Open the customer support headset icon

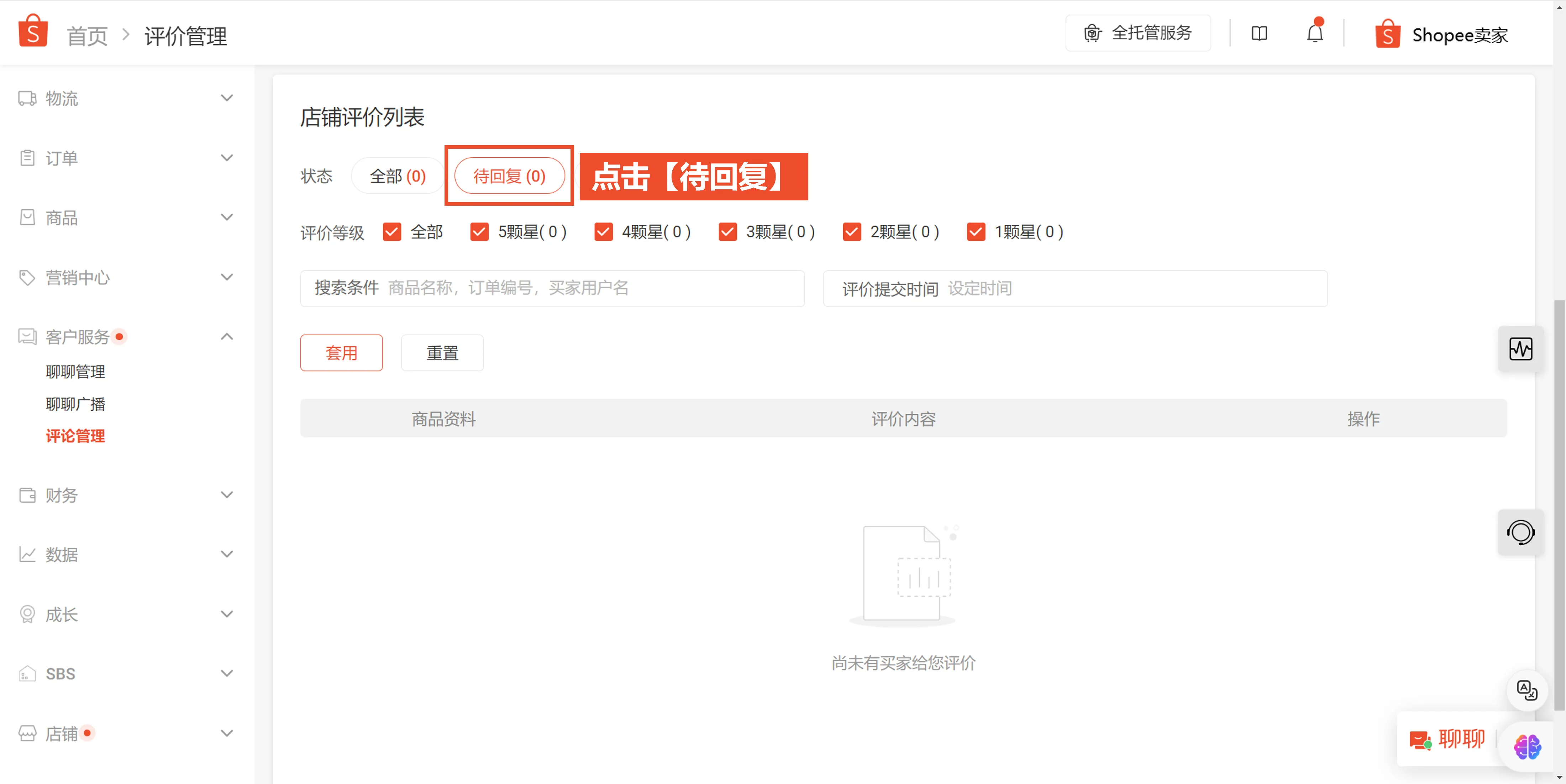point(1521,532)
